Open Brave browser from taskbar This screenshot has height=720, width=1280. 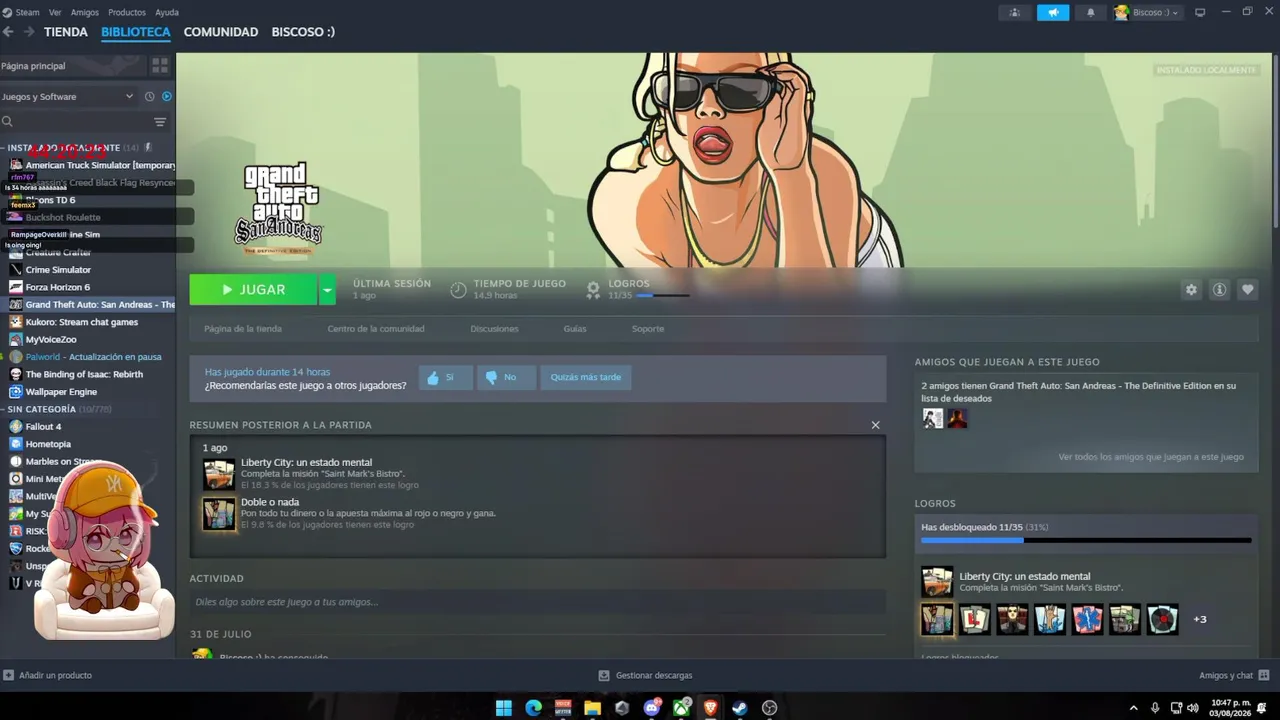[711, 708]
